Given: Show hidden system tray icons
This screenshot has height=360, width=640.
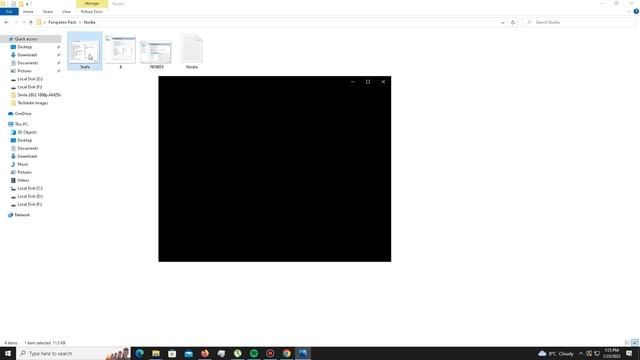Looking at the screenshot, I should pos(581,353).
